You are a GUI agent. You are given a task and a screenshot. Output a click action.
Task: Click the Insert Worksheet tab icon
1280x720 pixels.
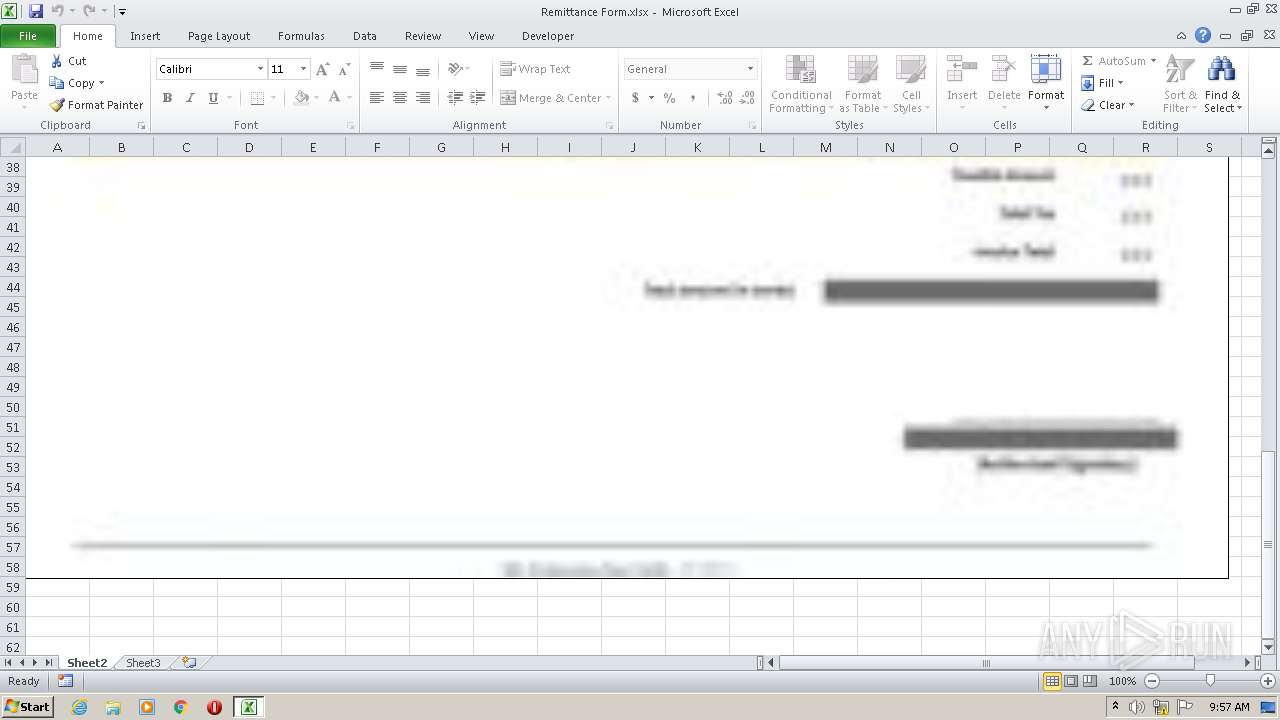click(188, 663)
